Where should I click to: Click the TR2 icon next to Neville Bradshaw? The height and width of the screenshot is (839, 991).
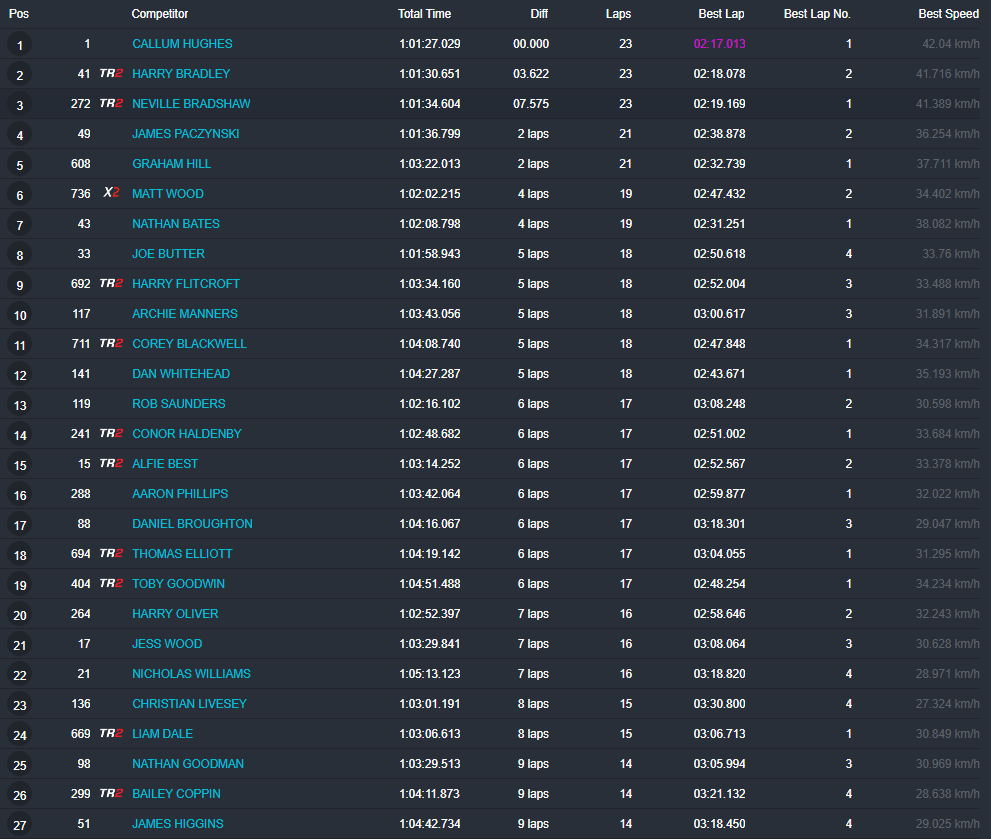coord(111,104)
